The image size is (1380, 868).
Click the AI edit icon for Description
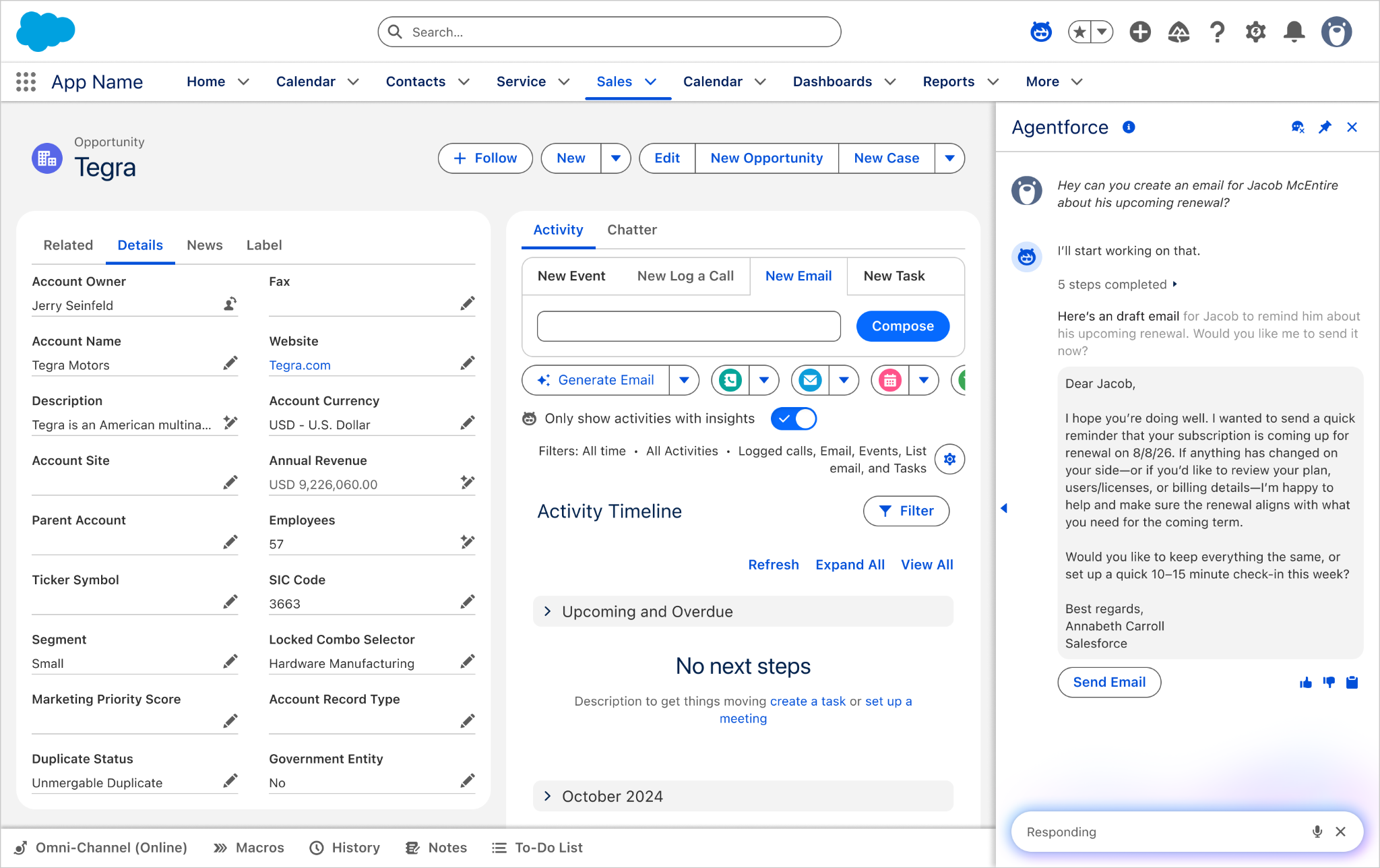click(x=230, y=423)
